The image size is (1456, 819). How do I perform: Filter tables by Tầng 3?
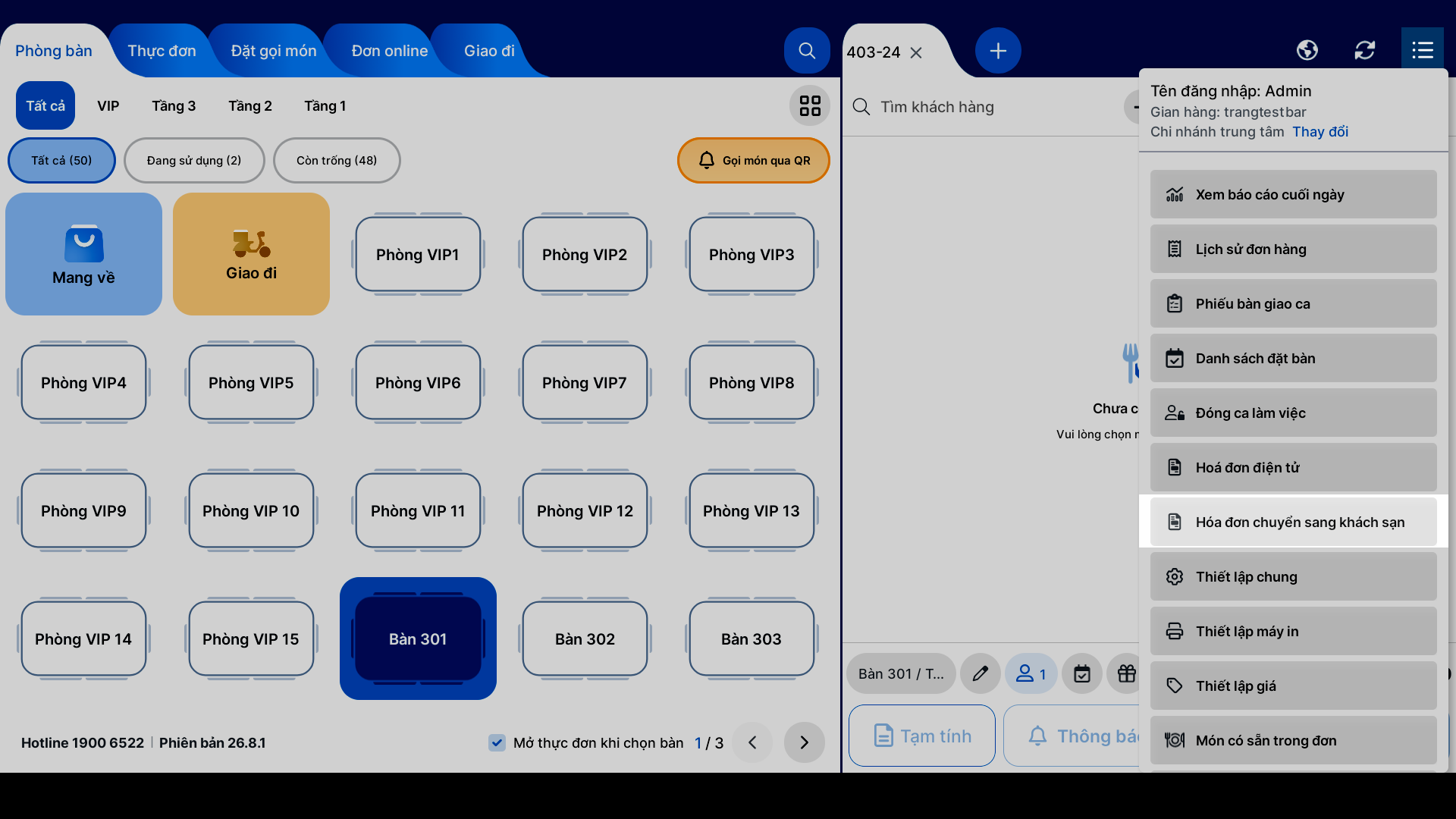pos(174,105)
